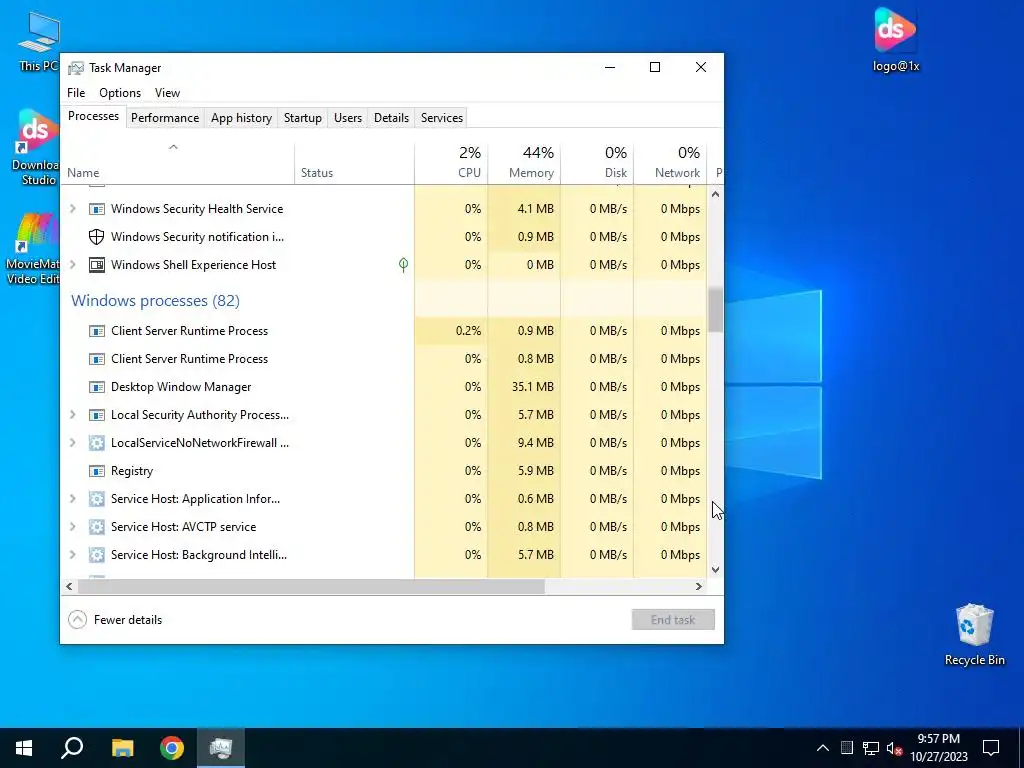The height and width of the screenshot is (768, 1024).
Task: Open the File menu
Action: pos(76,93)
